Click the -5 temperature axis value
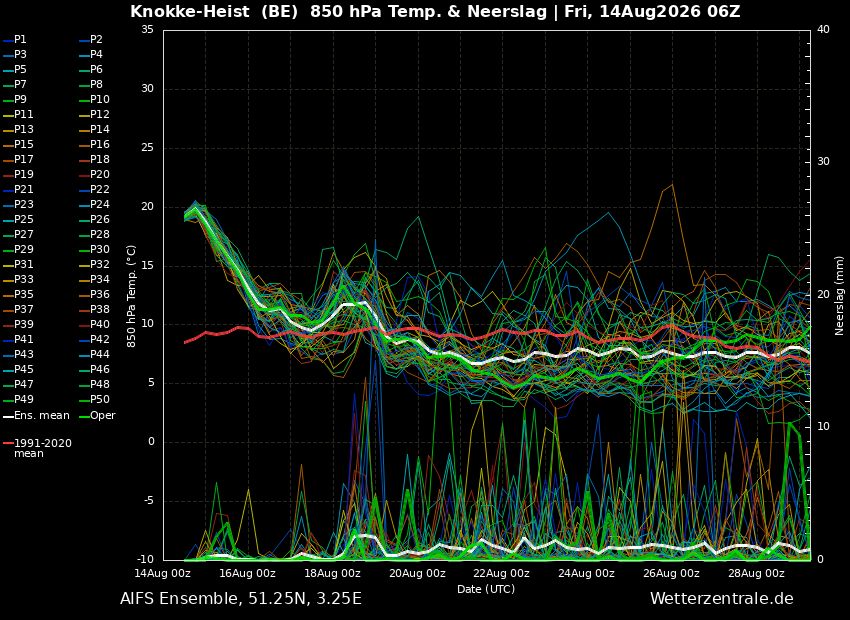Viewport: 850px width, 620px height. (x=148, y=500)
